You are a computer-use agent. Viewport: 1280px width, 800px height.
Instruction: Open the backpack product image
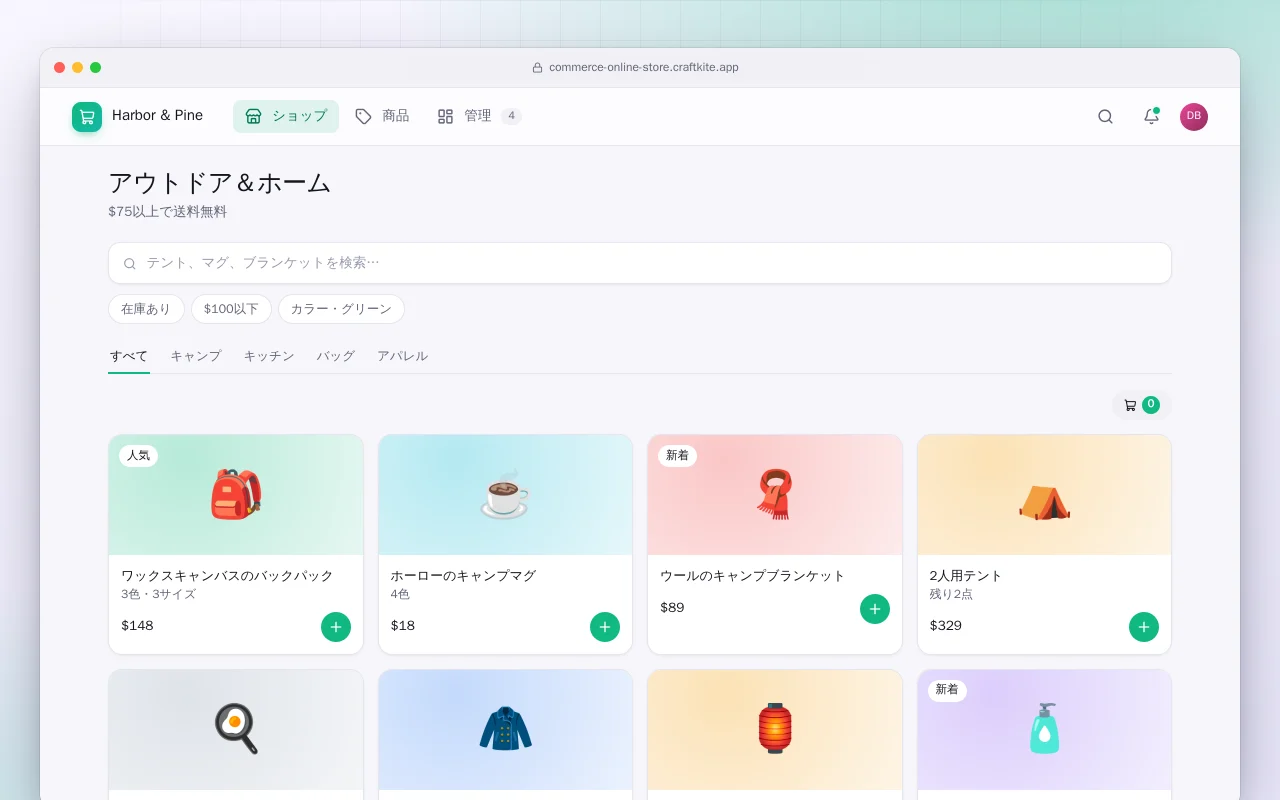(236, 495)
